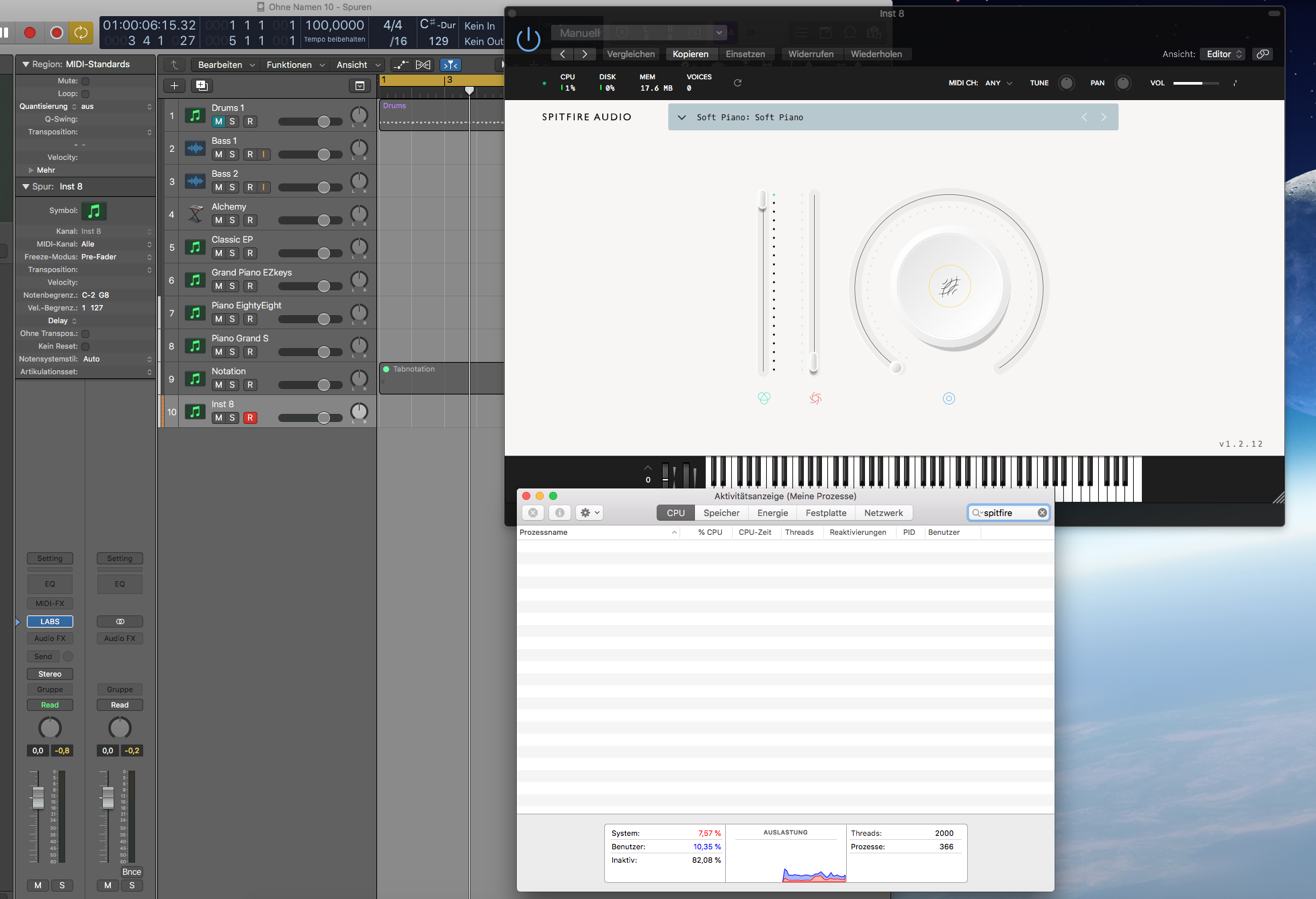This screenshot has width=1316, height=899.
Task: Toggle input monitoring on Bass 1 track
Action: (x=263, y=155)
